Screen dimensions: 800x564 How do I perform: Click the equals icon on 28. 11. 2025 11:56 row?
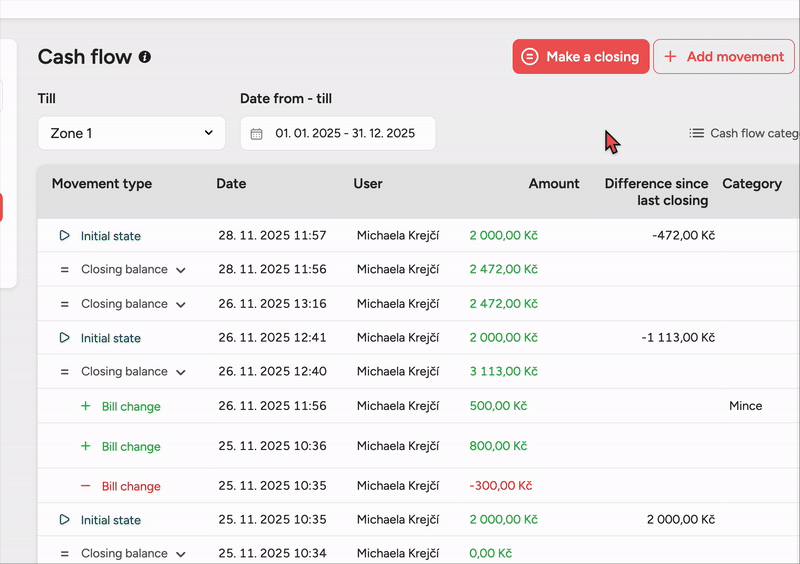(65, 270)
